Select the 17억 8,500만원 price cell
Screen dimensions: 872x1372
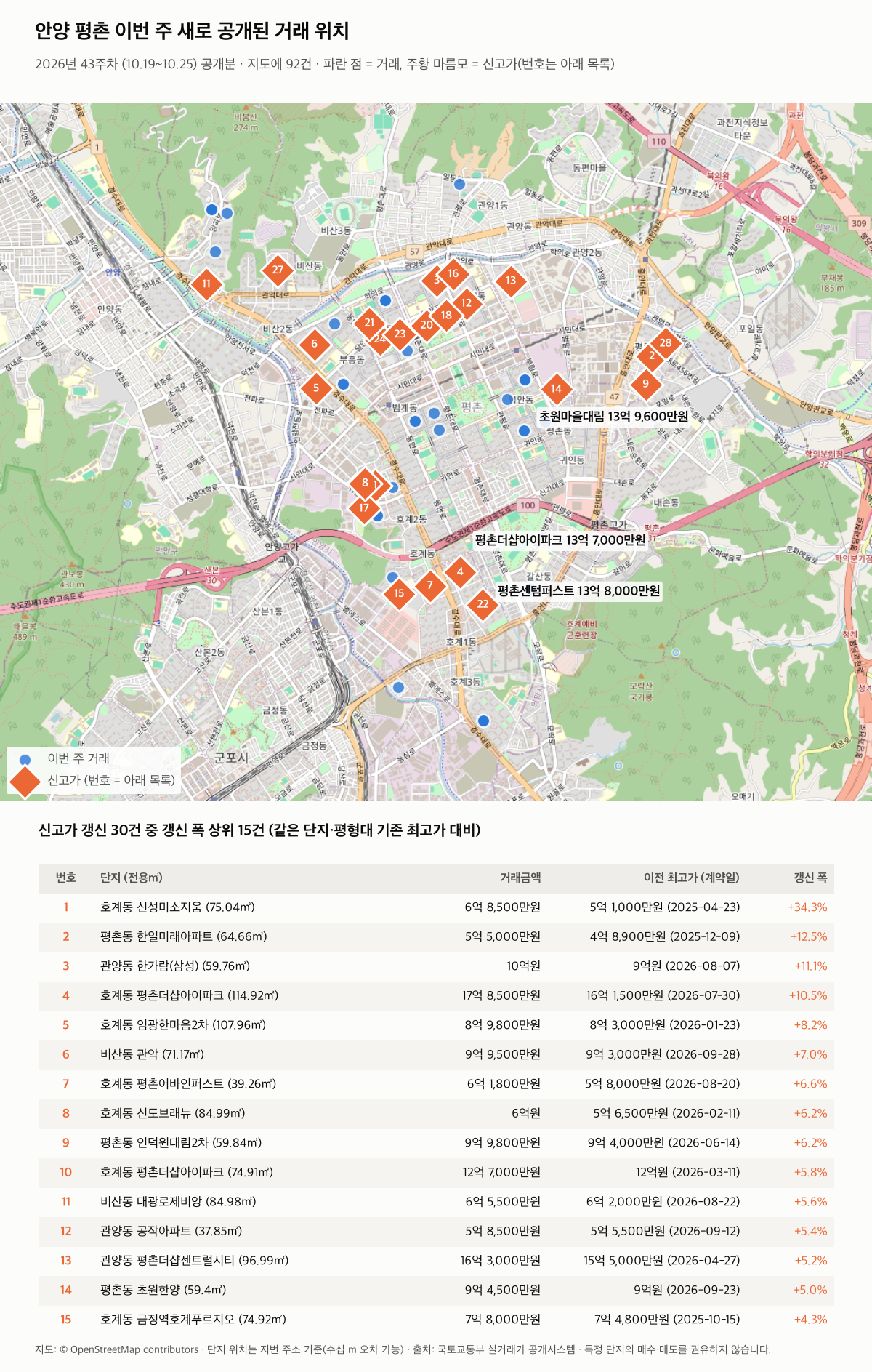(501, 996)
